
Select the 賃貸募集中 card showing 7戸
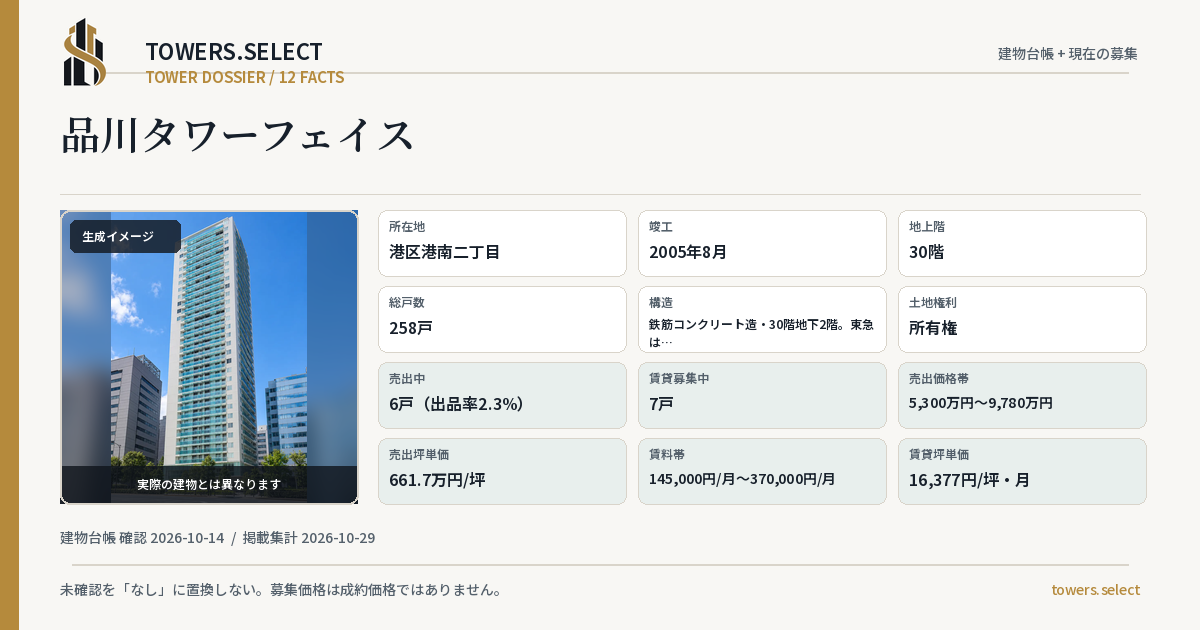[762, 395]
